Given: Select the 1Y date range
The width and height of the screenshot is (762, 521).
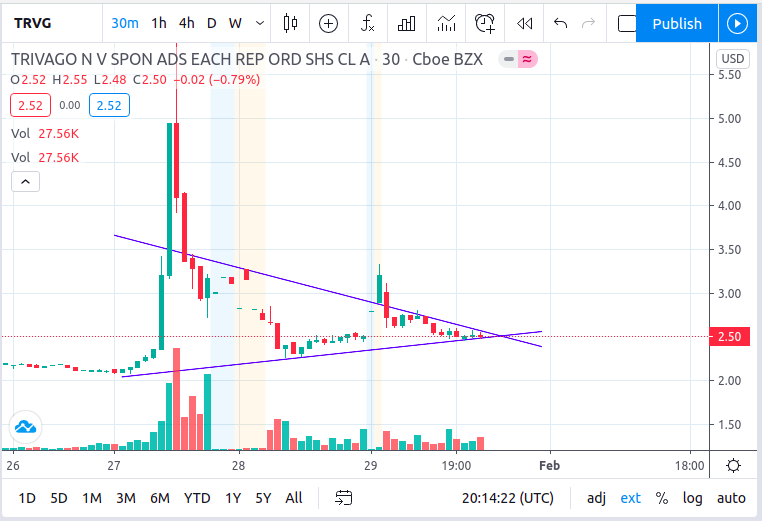Looking at the screenshot, I should click(233, 498).
